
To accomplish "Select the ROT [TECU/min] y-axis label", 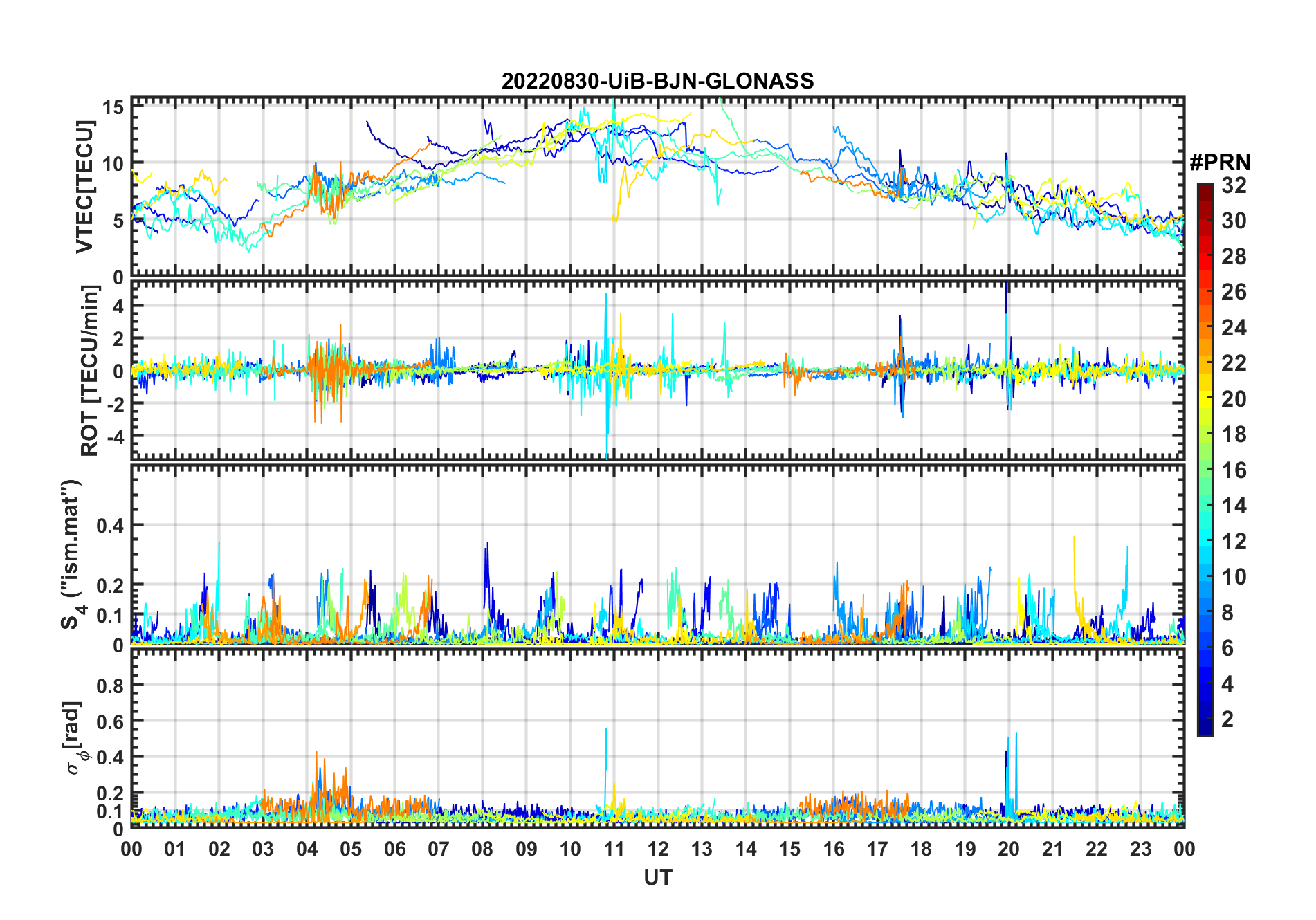I will tap(89, 371).
